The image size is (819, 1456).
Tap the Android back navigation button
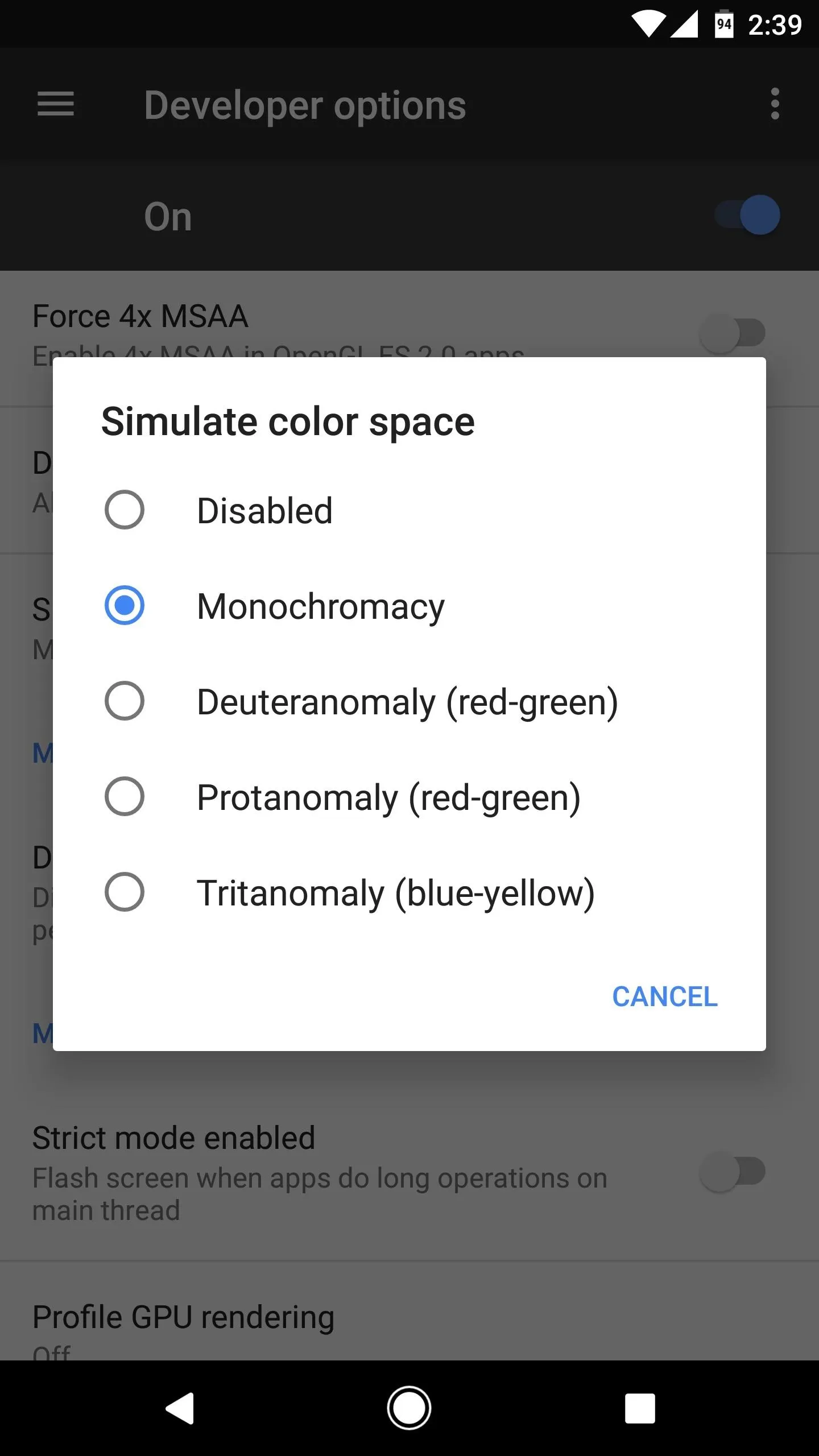(180, 1408)
